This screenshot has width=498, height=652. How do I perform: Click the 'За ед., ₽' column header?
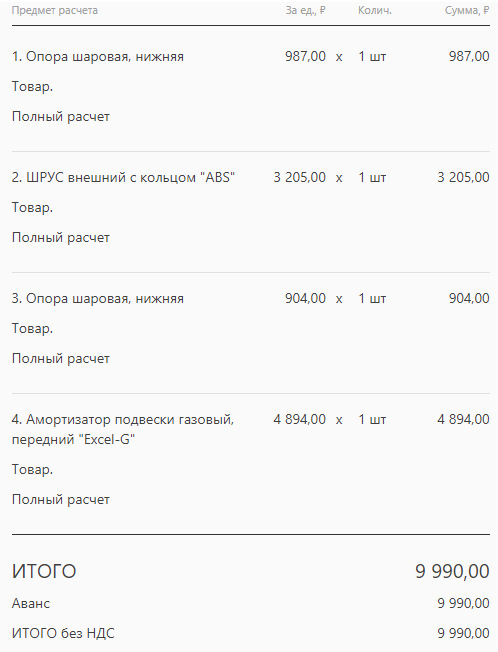point(305,10)
